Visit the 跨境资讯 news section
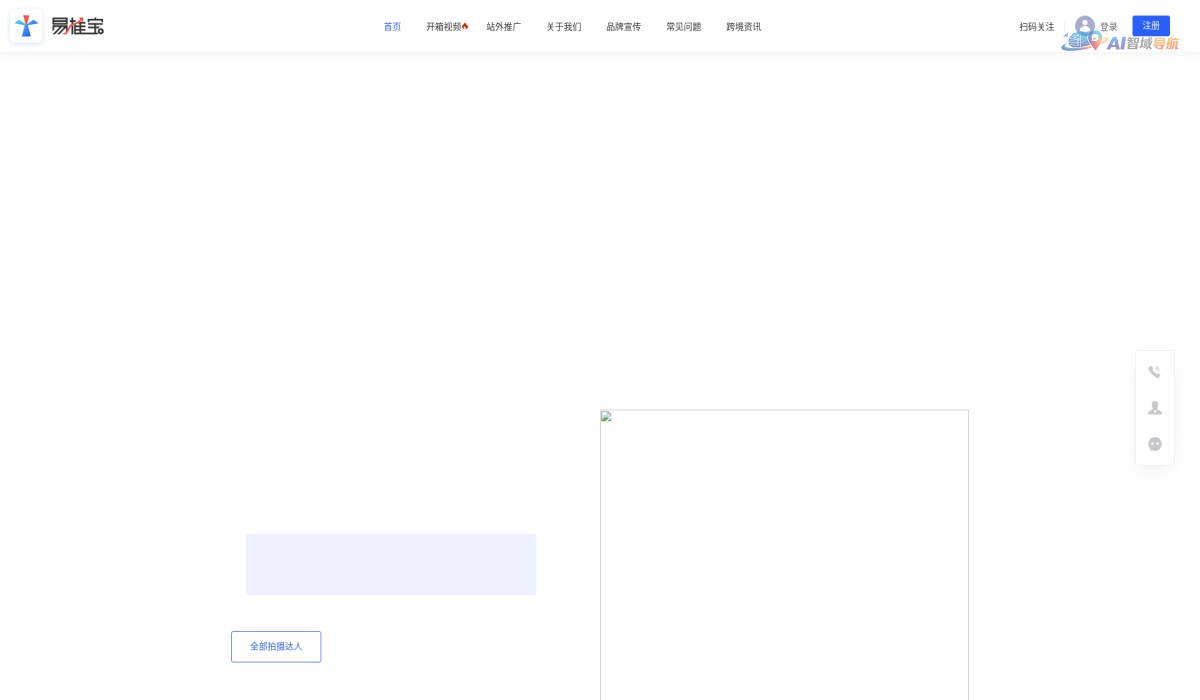Screen dimensions: 1200x700 click(743, 27)
